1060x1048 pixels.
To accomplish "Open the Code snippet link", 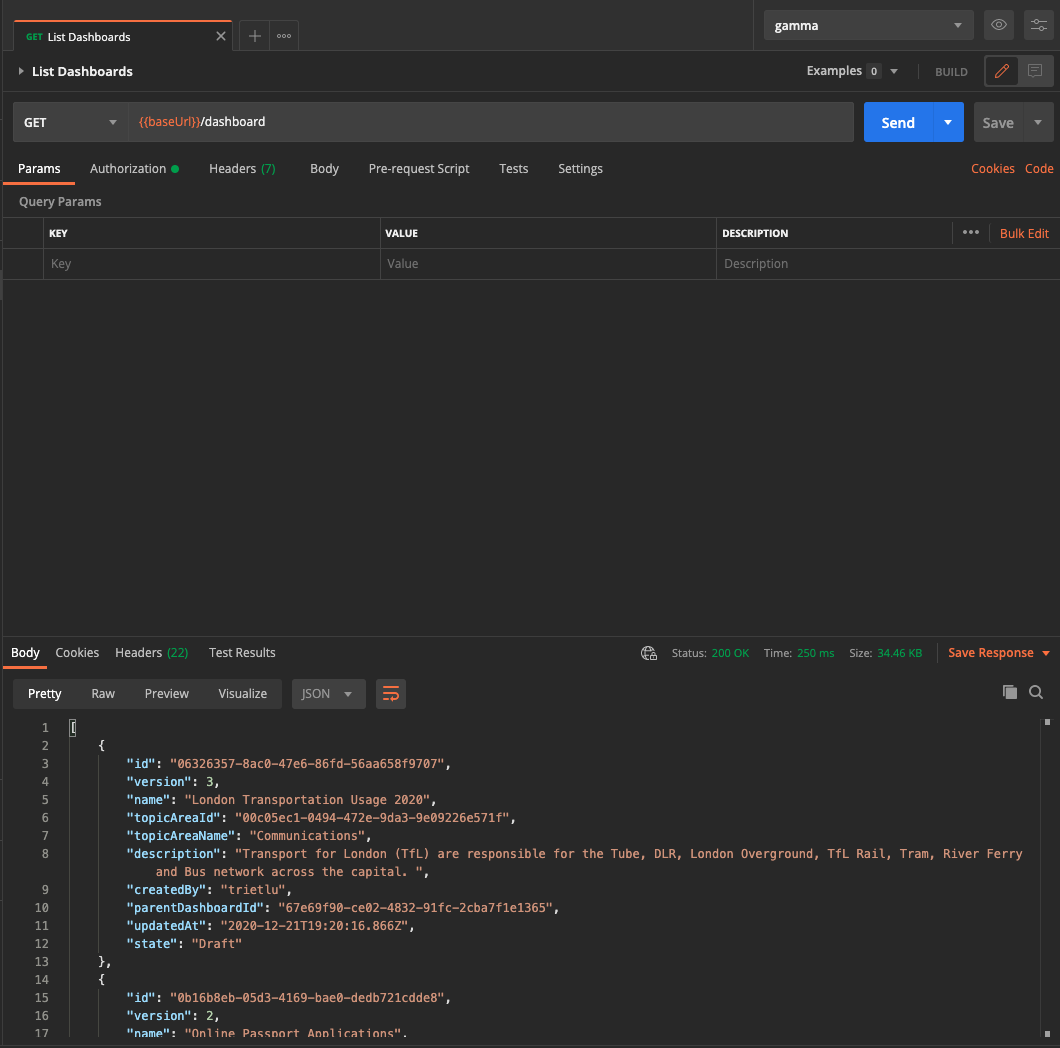I will [x=1038, y=169].
